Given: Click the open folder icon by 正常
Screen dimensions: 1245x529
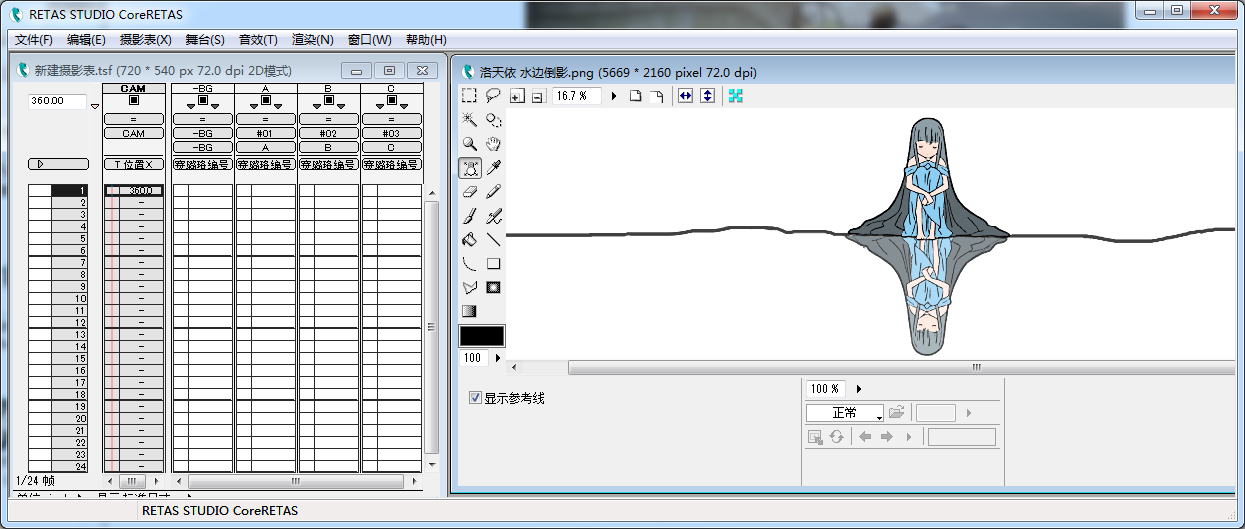Looking at the screenshot, I should tap(897, 412).
